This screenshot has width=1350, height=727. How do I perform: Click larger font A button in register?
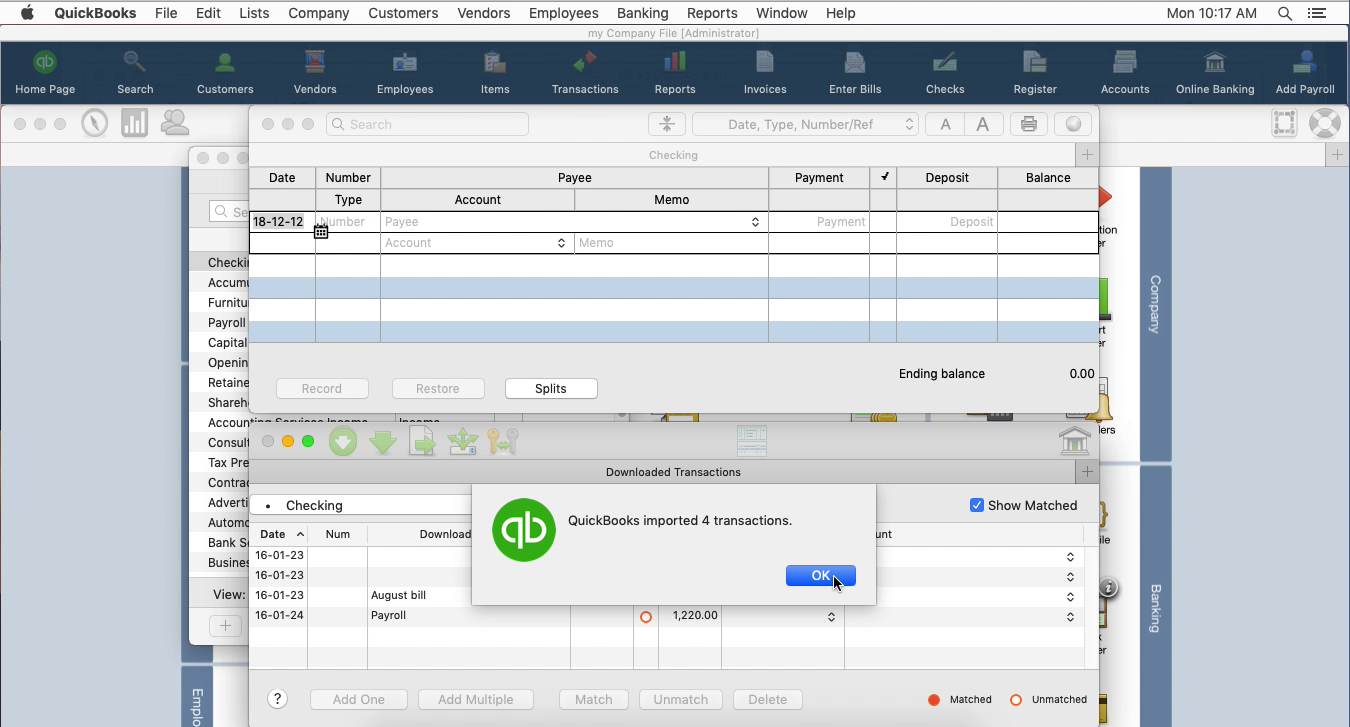[x=983, y=124]
